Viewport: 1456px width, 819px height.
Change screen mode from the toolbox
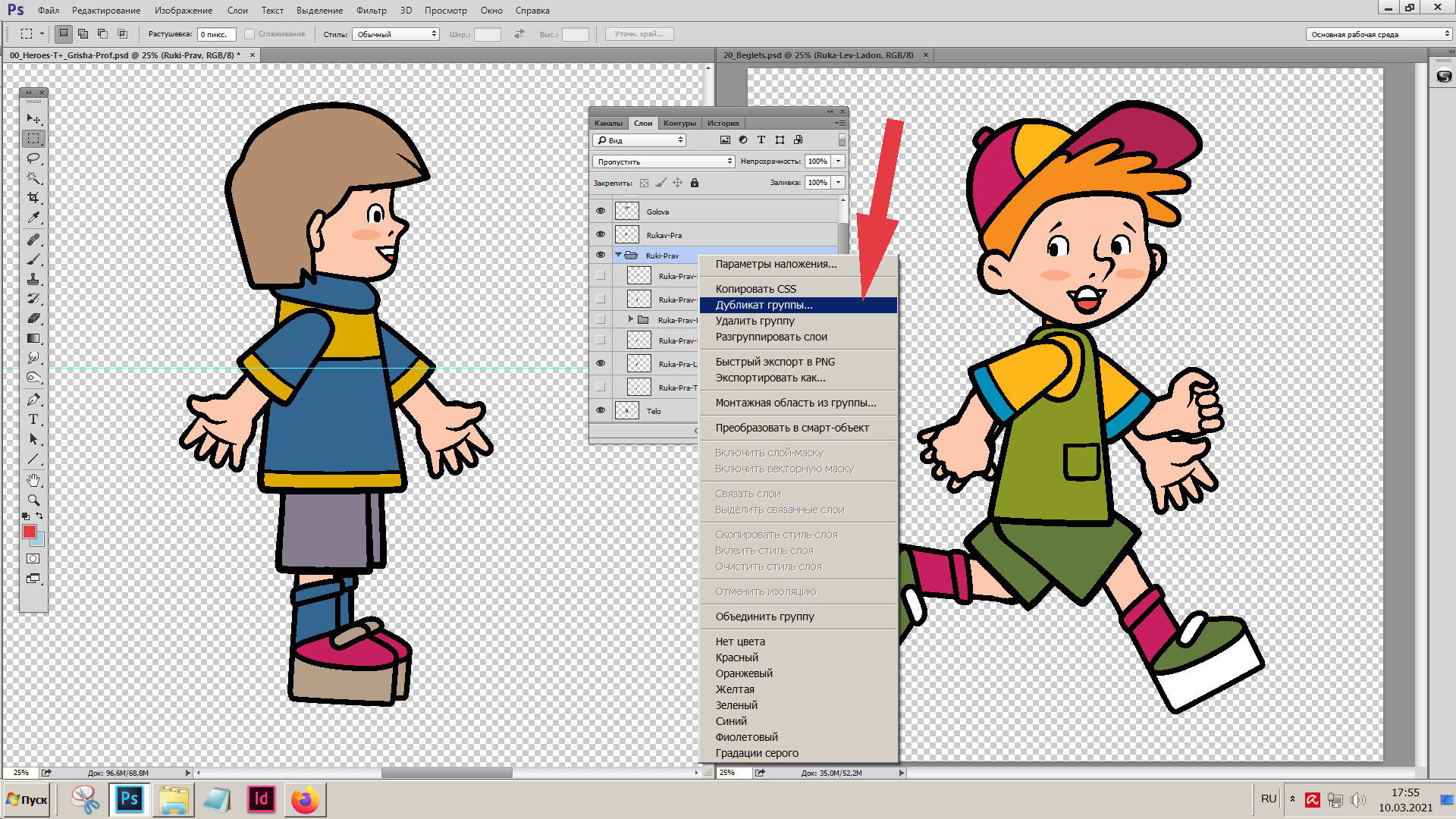(x=33, y=579)
